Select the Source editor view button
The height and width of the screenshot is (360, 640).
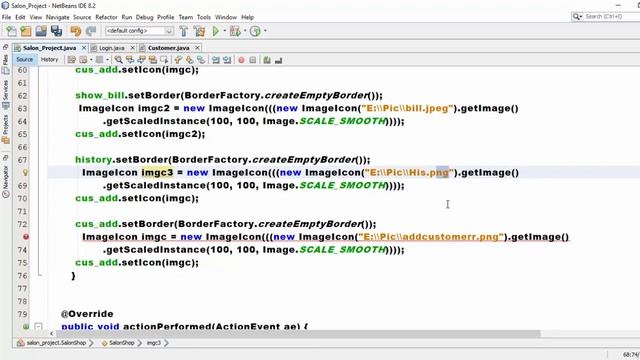point(24,60)
